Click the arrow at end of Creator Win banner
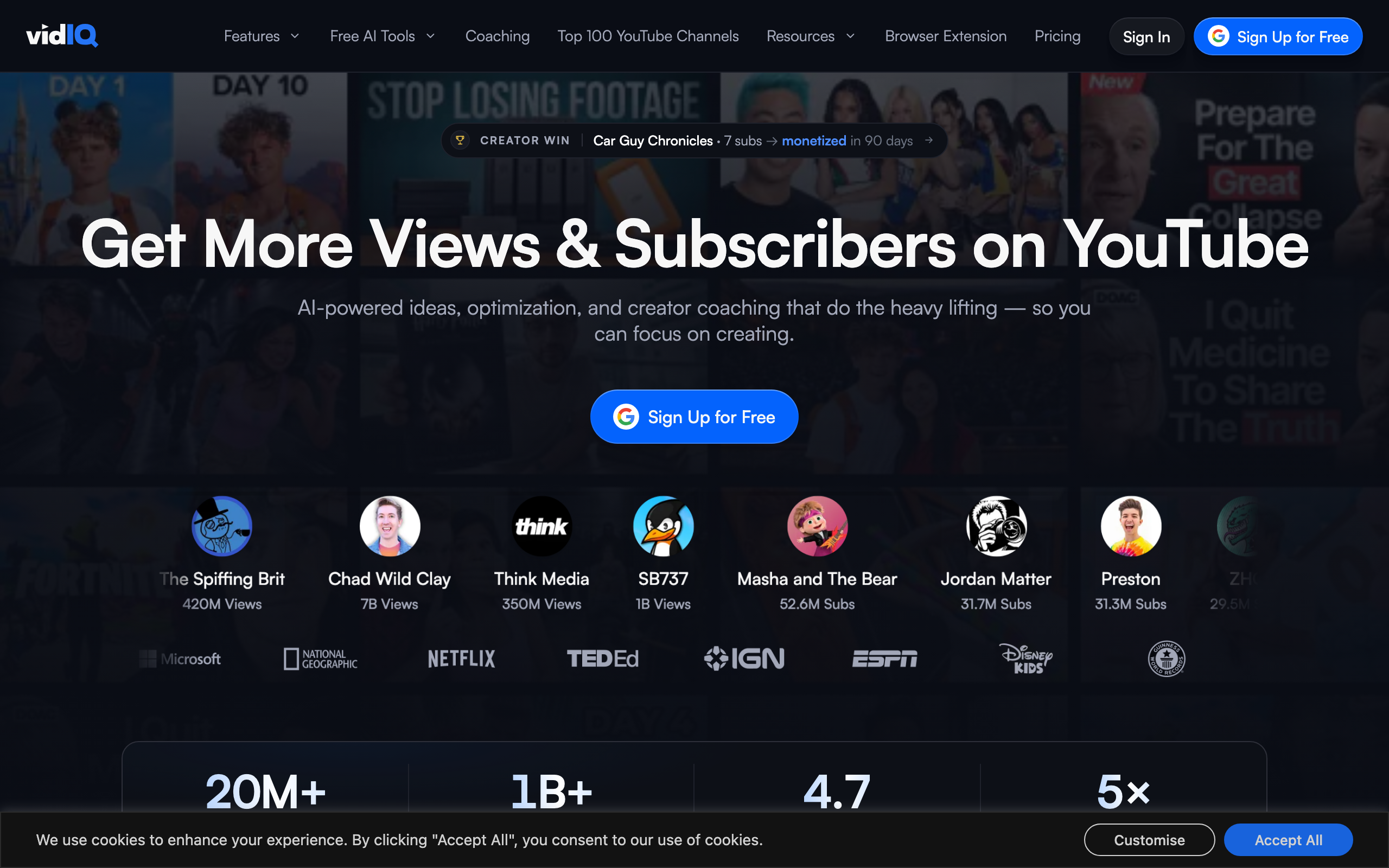 tap(929, 140)
